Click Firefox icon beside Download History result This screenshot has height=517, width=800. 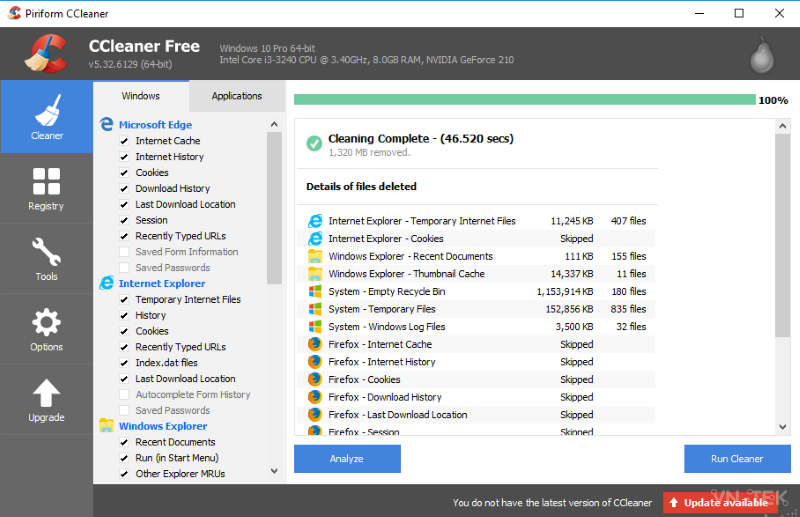point(315,397)
